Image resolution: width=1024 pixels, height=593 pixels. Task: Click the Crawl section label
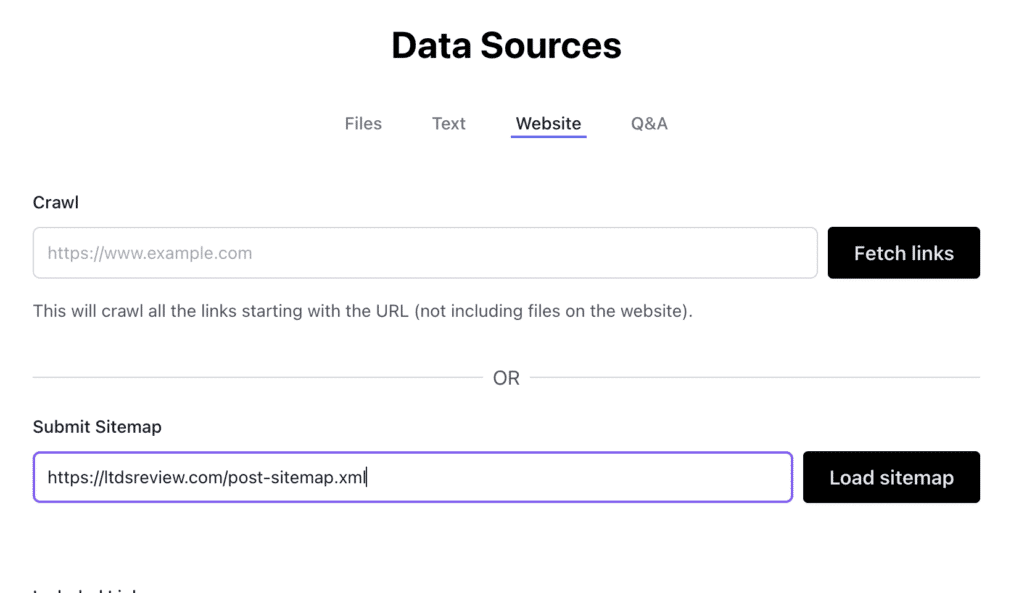point(56,202)
